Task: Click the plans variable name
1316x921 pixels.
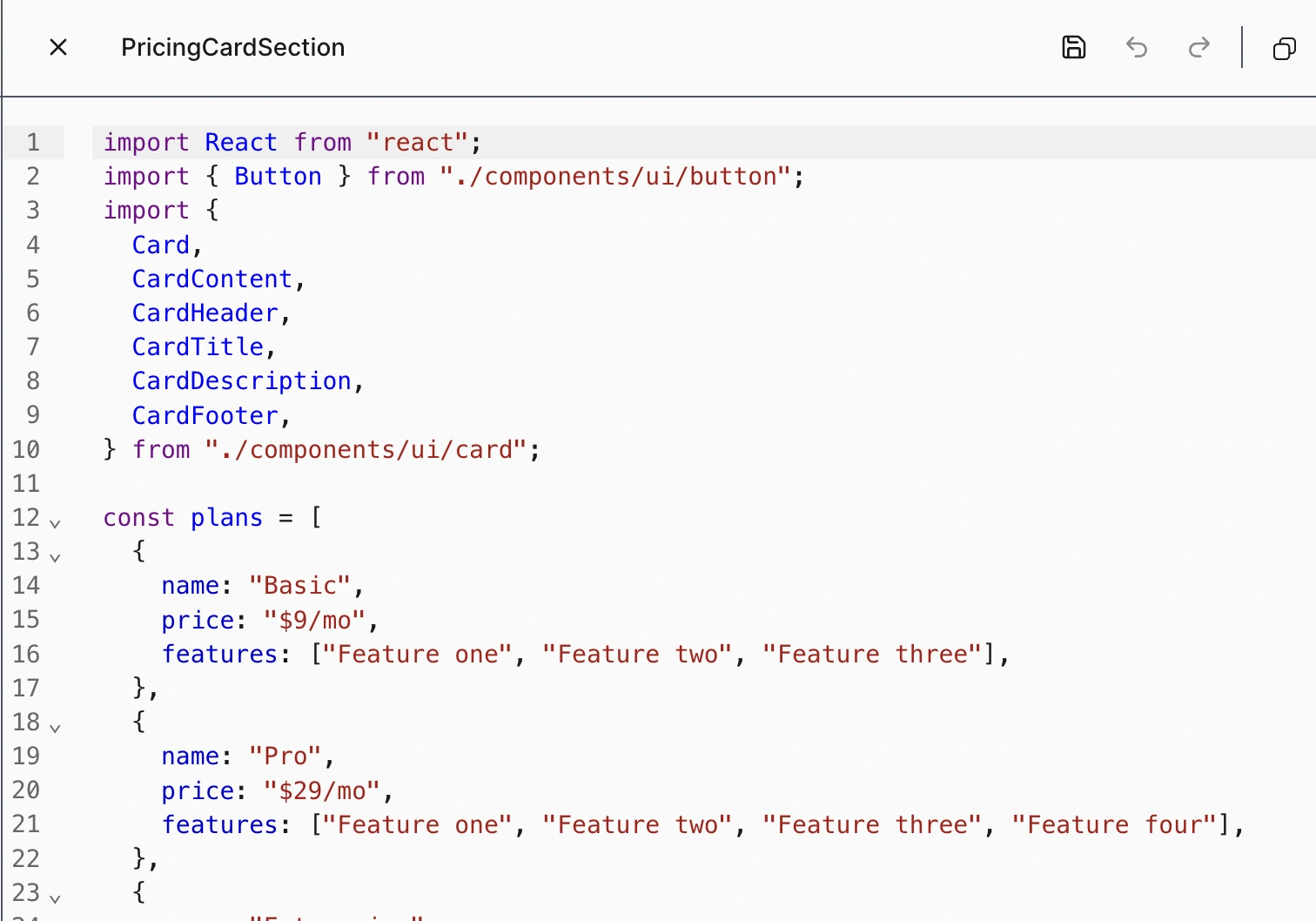Action: (x=227, y=517)
